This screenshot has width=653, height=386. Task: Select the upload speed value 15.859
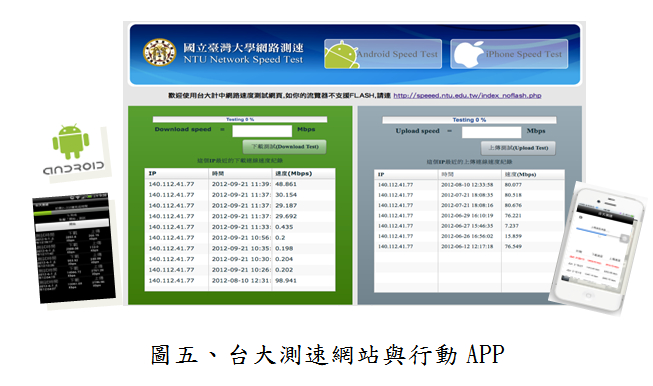pyautogui.click(x=513, y=237)
